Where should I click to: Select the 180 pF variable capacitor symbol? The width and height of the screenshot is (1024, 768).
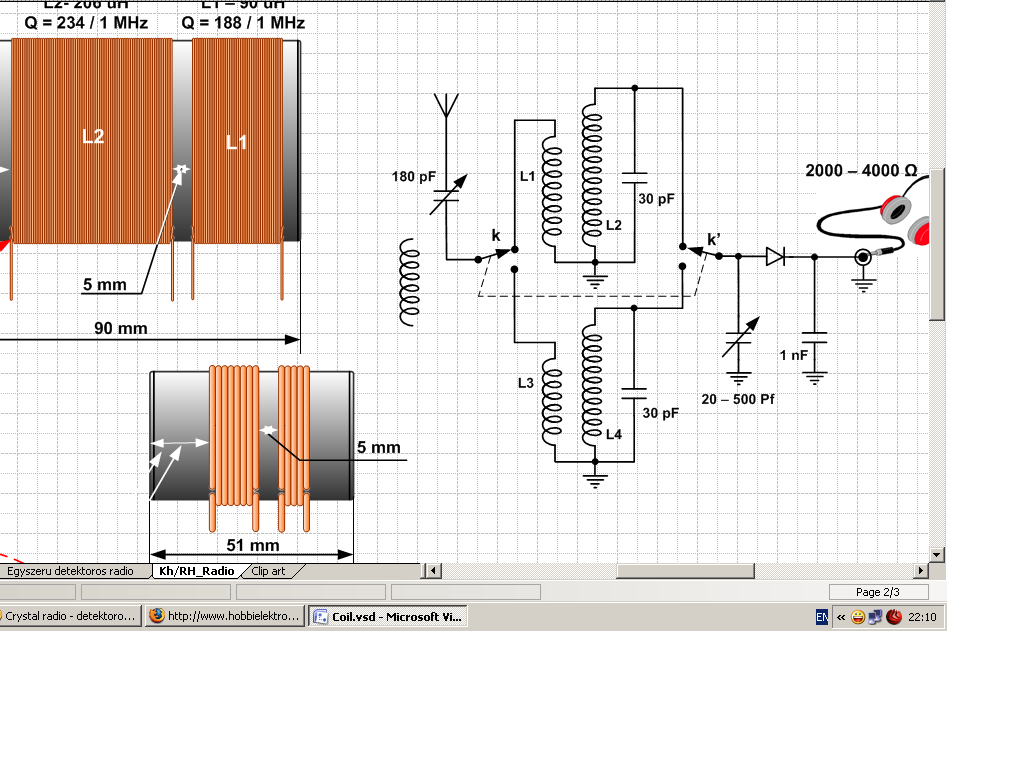[x=447, y=195]
